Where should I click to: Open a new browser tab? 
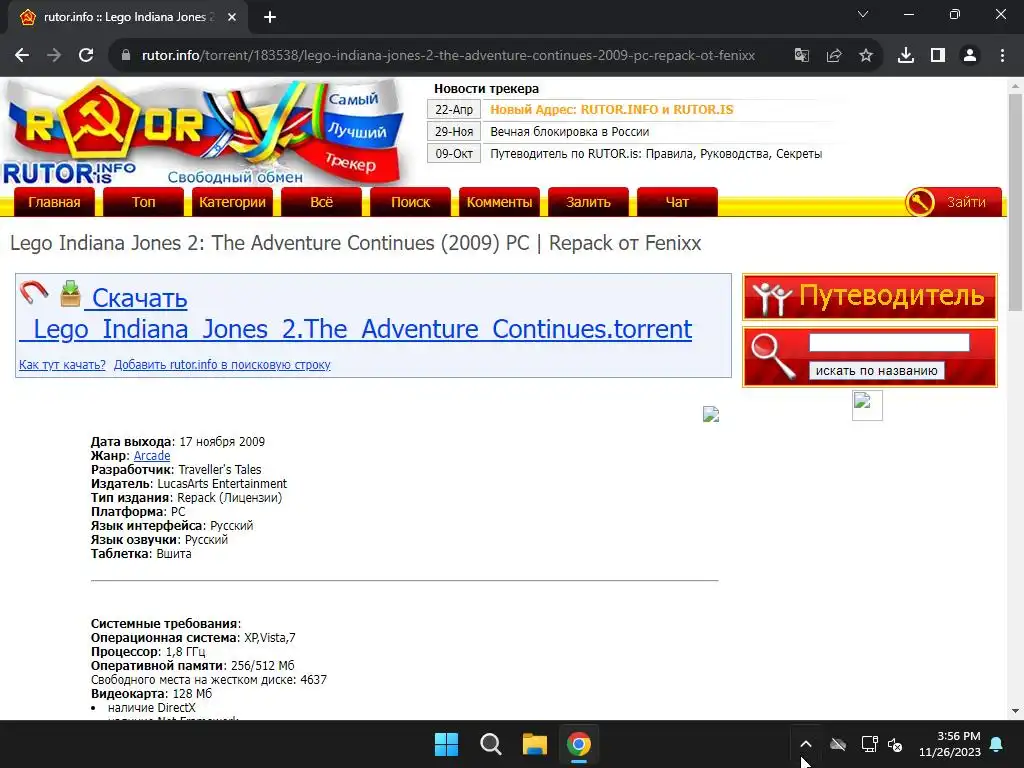(x=270, y=17)
